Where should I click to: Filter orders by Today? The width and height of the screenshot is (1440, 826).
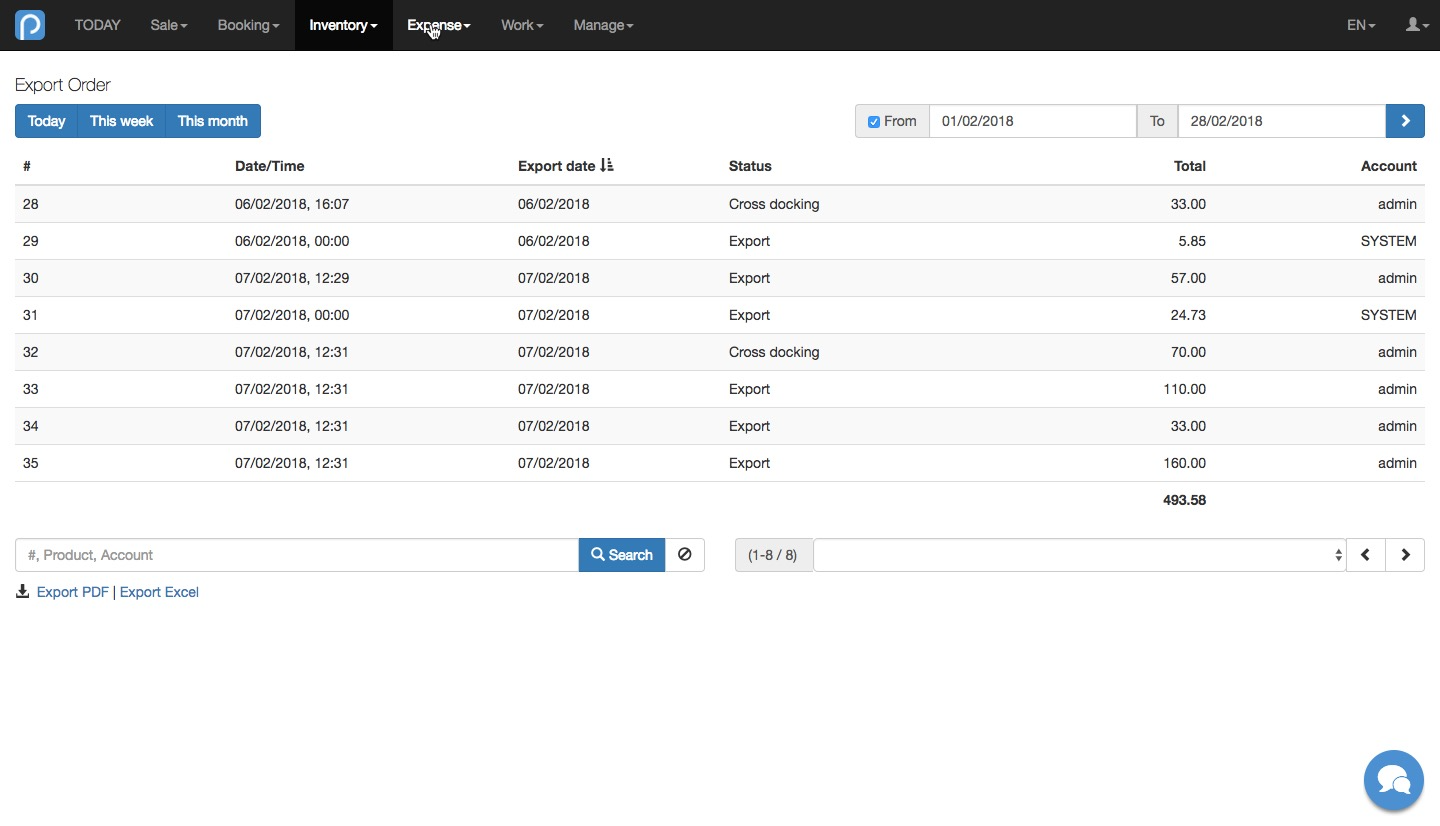point(46,121)
